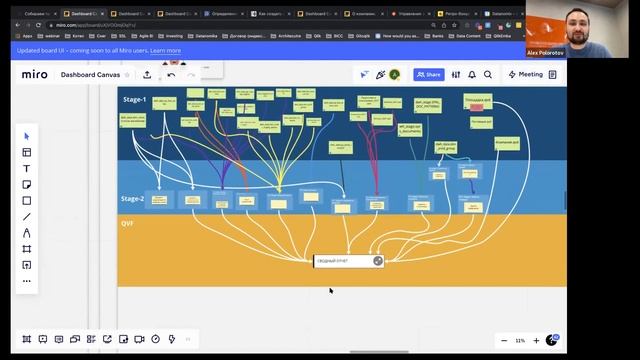
Task: Open frames panel in bottom toolbar
Action: coord(27,339)
